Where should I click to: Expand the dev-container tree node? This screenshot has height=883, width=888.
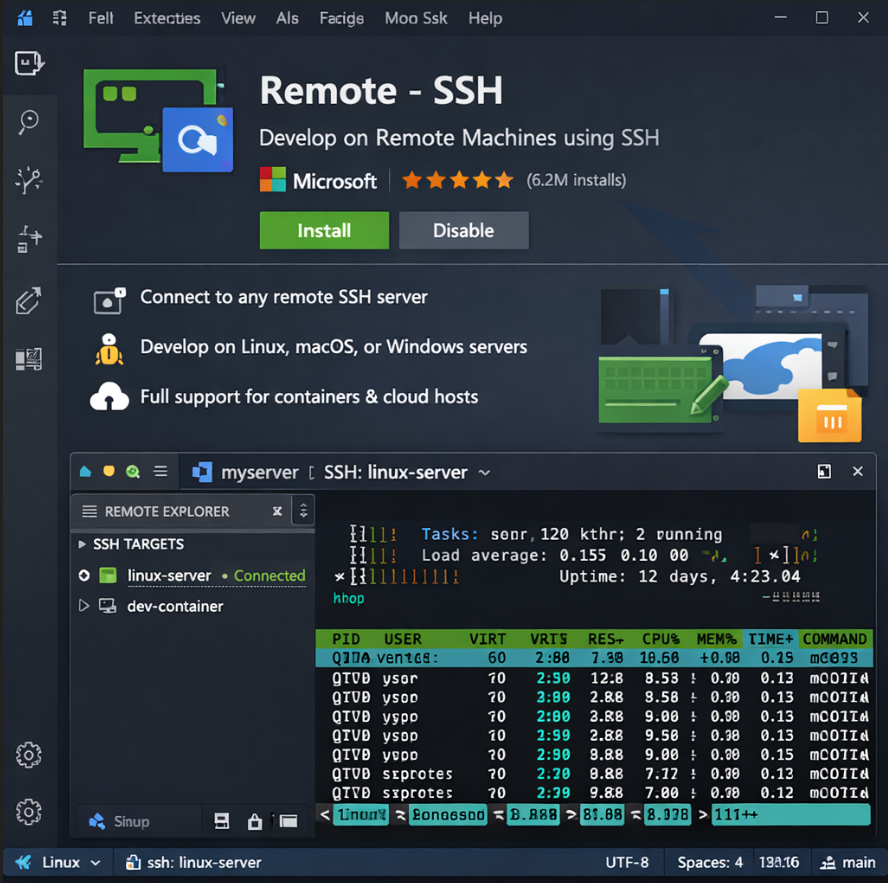point(84,605)
